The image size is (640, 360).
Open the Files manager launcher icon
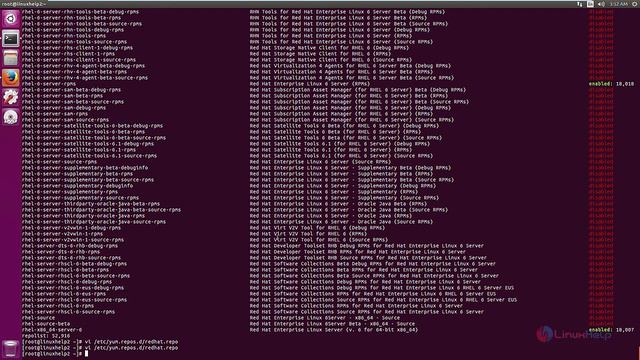click(x=11, y=58)
